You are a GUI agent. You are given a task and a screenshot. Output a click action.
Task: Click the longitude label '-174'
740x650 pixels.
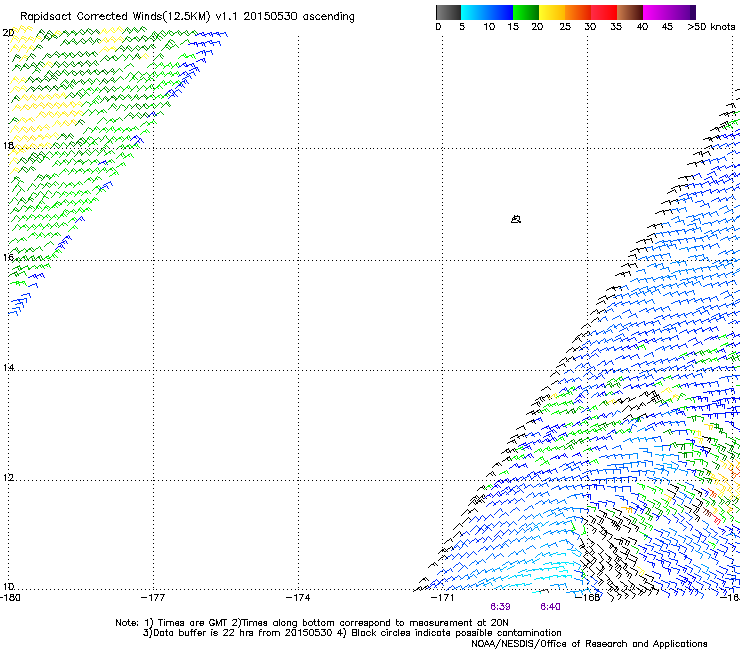click(x=298, y=598)
